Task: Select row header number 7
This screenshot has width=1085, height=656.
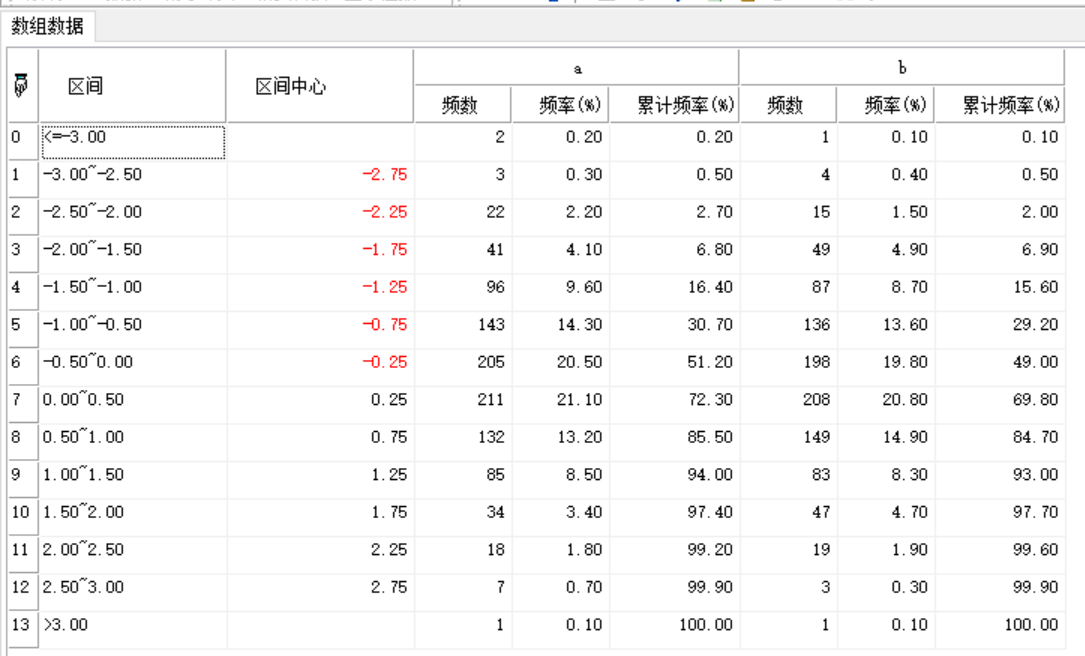Action: click(21, 400)
